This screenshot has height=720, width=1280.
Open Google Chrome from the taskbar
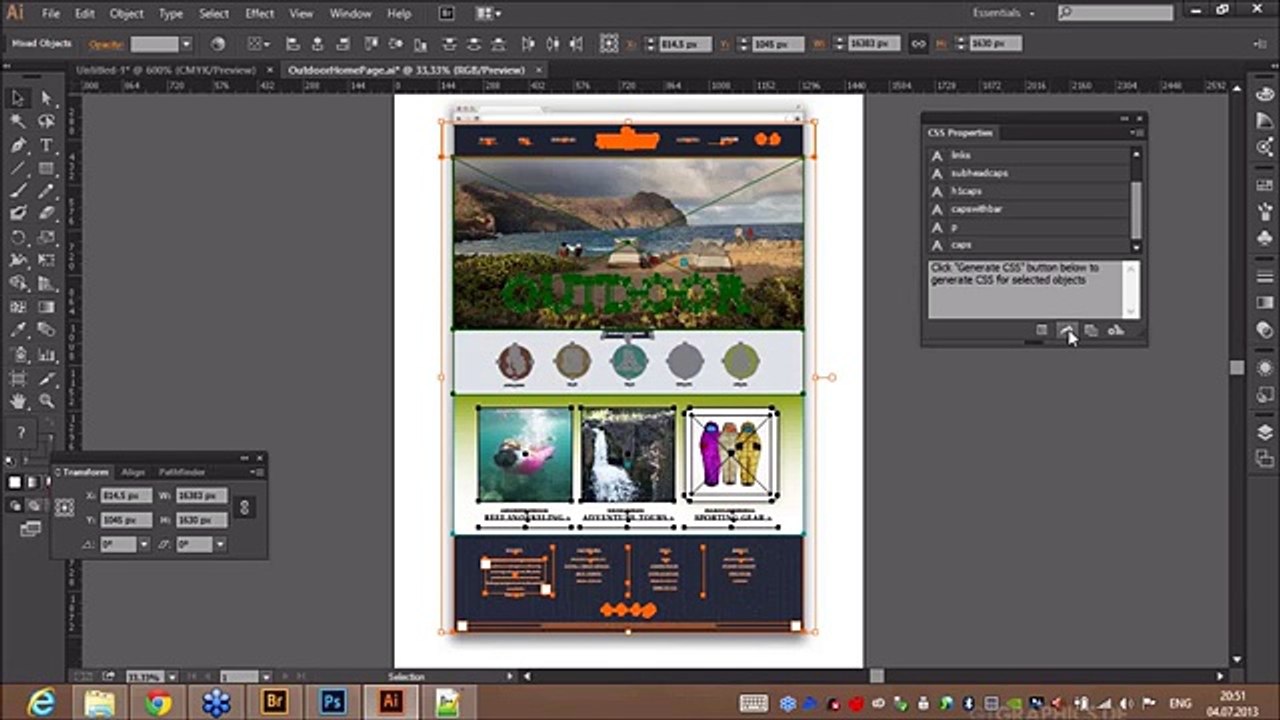[x=157, y=702]
